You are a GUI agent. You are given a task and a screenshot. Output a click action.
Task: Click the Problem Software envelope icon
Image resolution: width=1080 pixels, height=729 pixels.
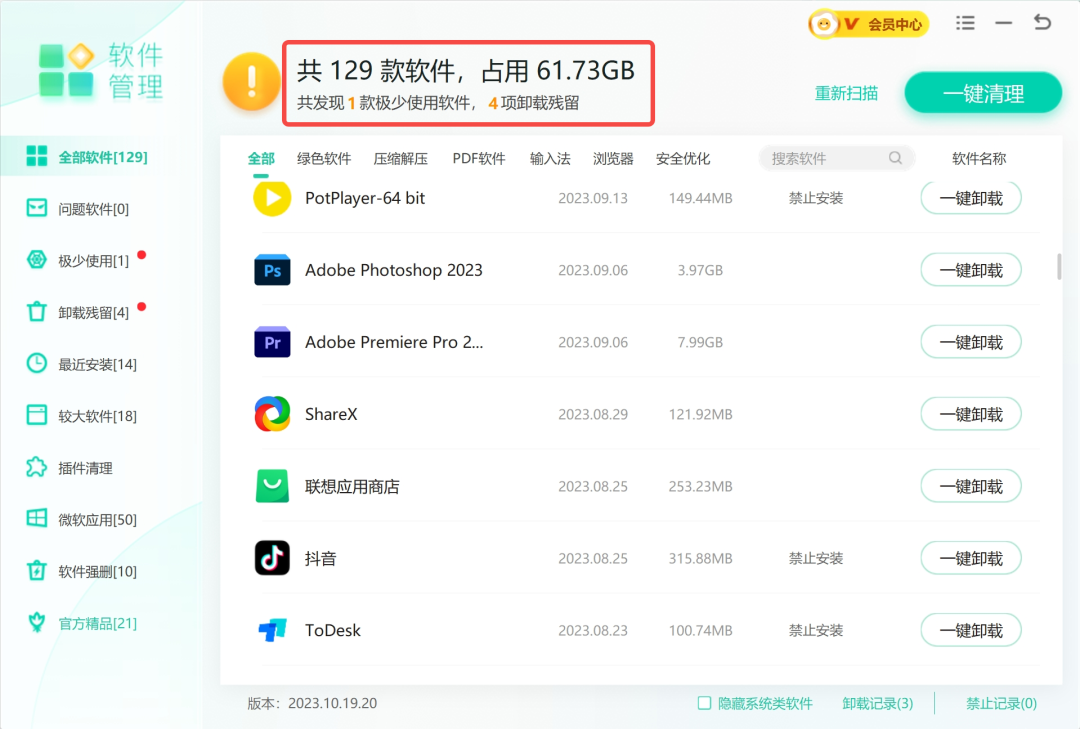[37, 208]
